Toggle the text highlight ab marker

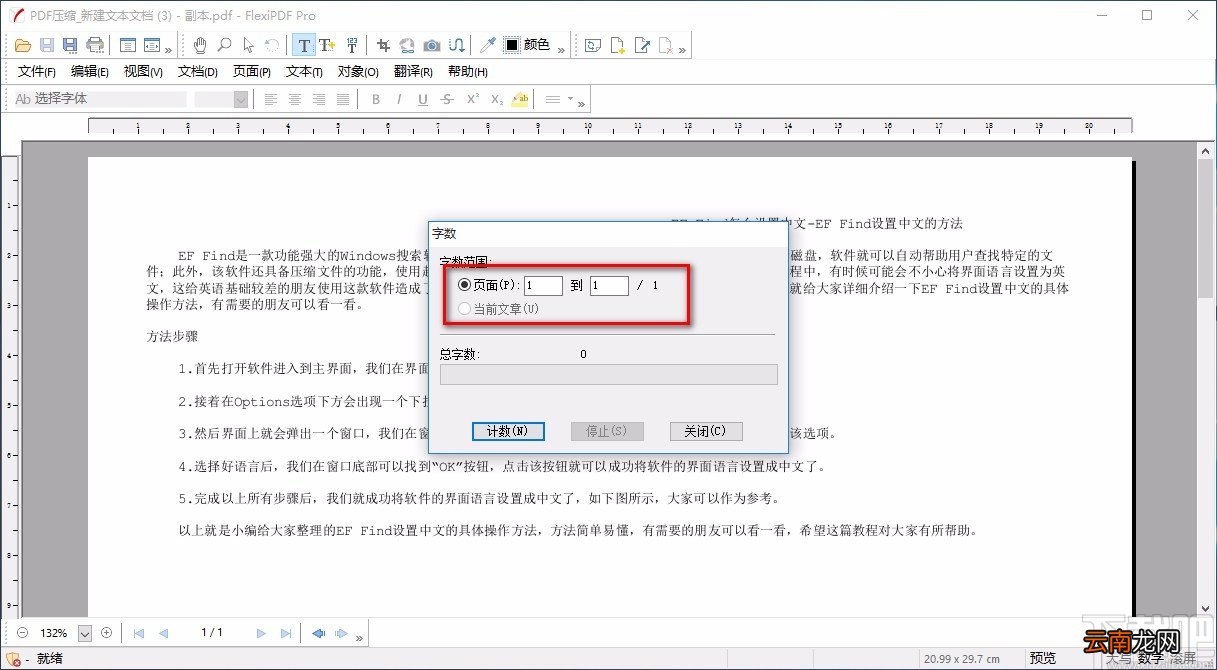point(520,99)
